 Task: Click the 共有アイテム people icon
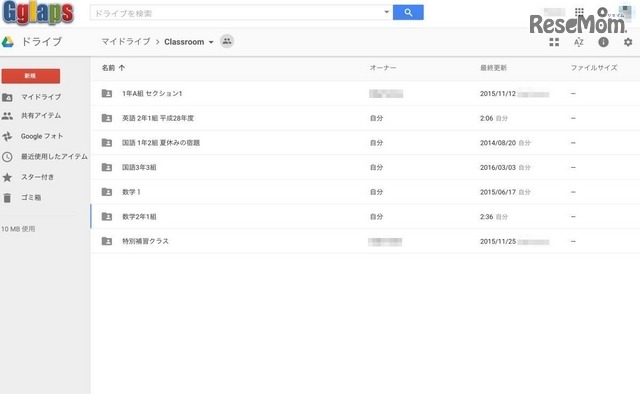pos(7,116)
